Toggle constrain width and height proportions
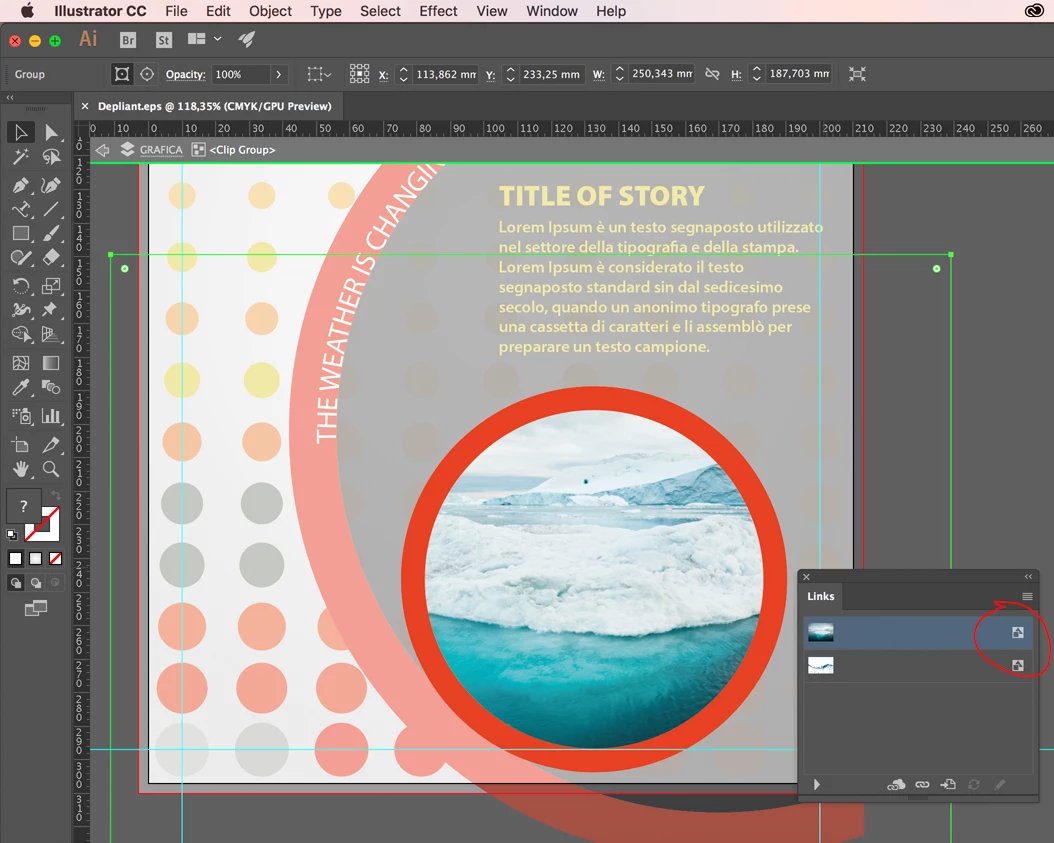The image size is (1054, 843). click(x=712, y=74)
